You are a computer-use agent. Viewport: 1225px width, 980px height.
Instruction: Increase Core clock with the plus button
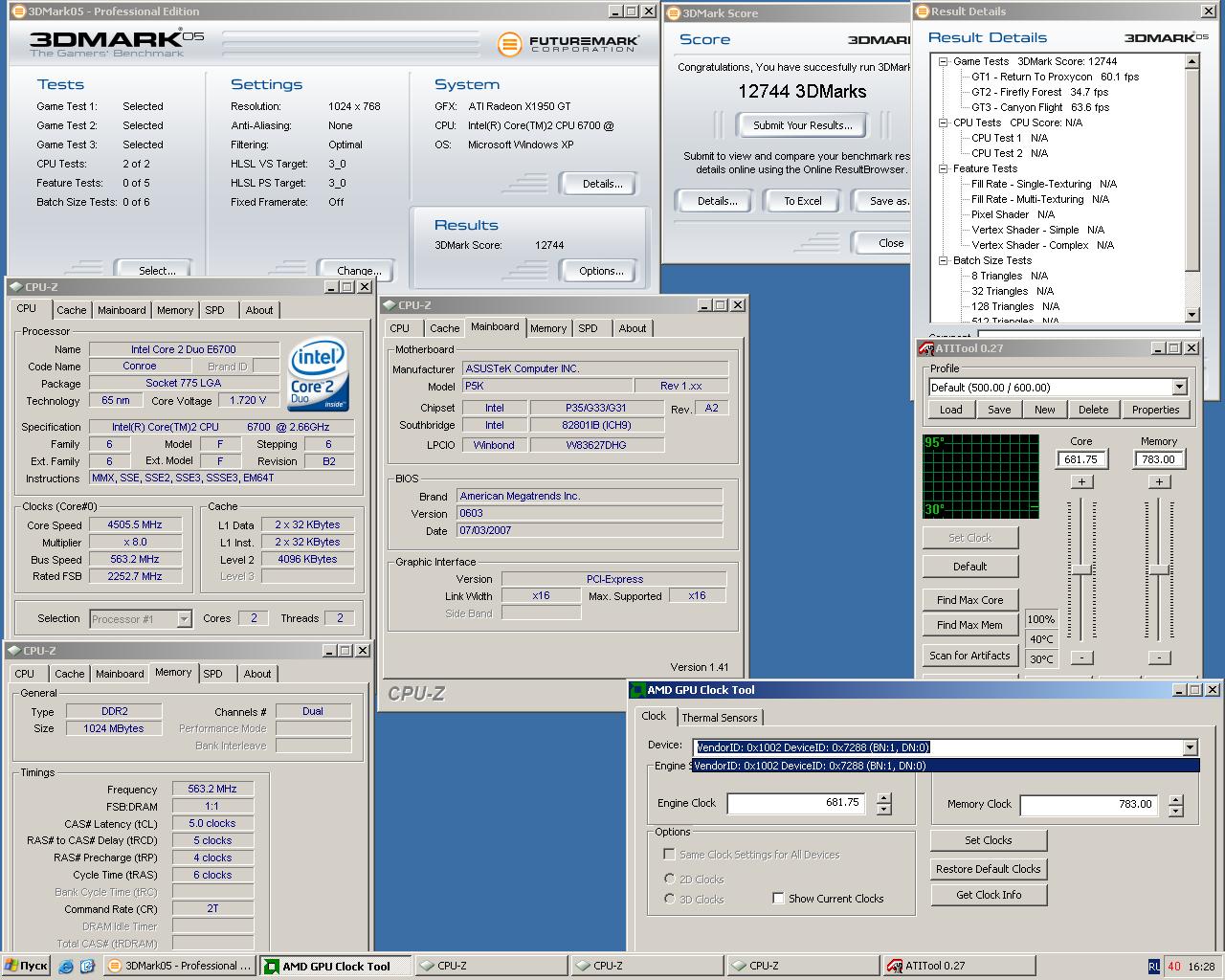click(x=1081, y=481)
